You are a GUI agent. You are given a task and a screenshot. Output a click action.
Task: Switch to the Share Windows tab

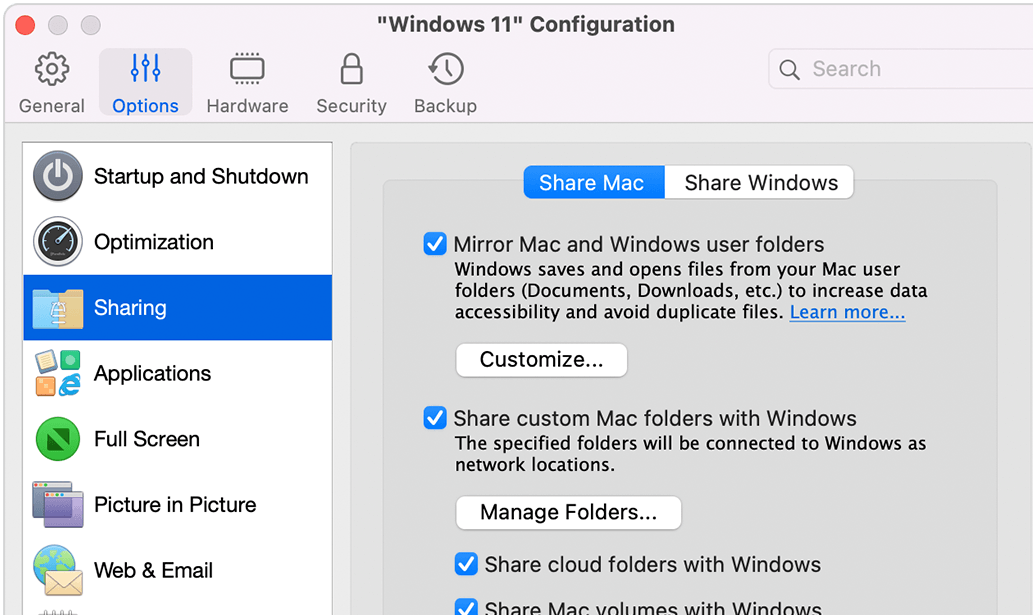point(760,182)
